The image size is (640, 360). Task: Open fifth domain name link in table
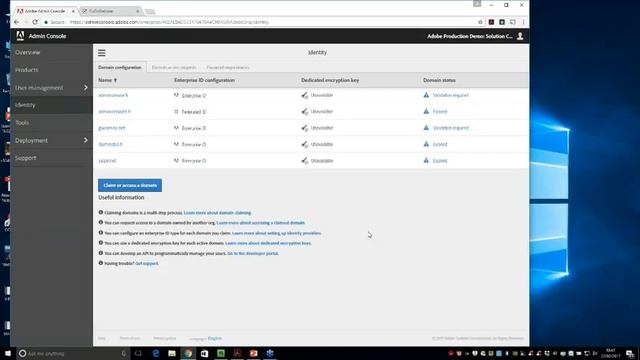[x=107, y=161]
